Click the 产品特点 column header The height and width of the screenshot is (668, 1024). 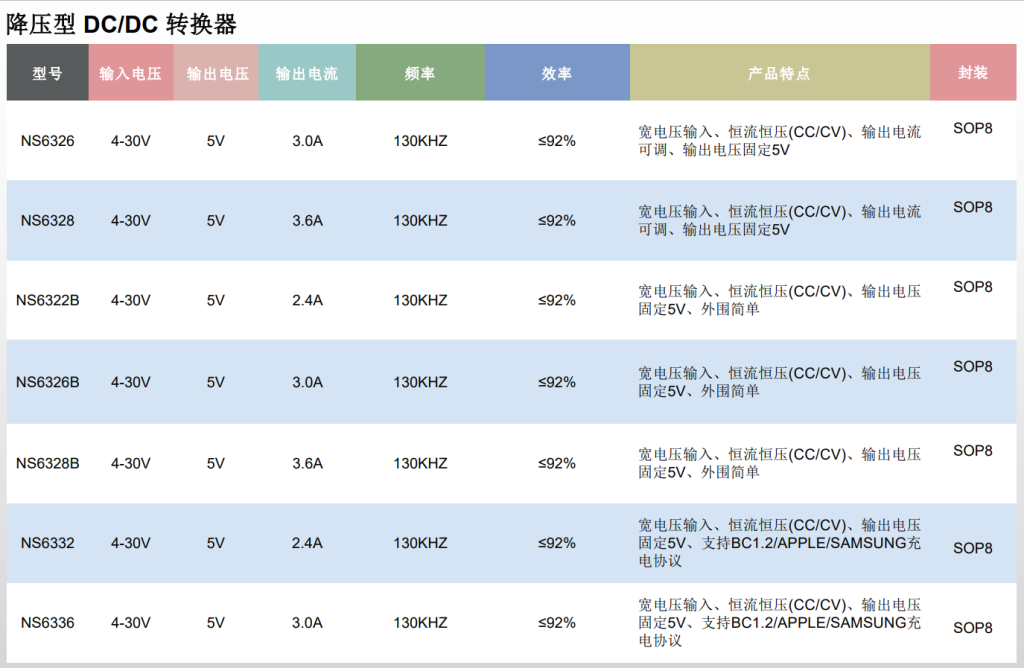(780, 72)
